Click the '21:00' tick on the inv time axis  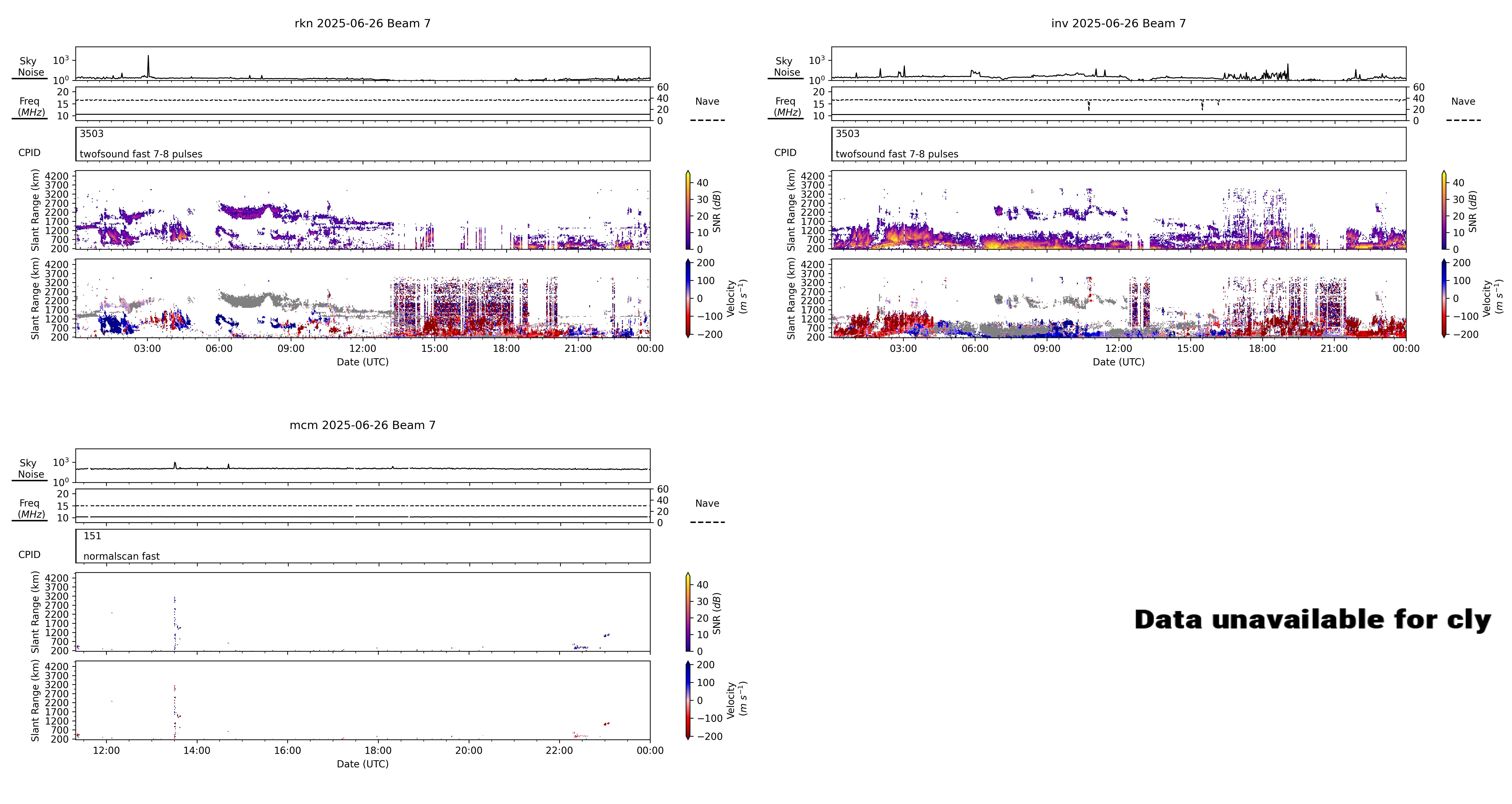[x=1334, y=349]
